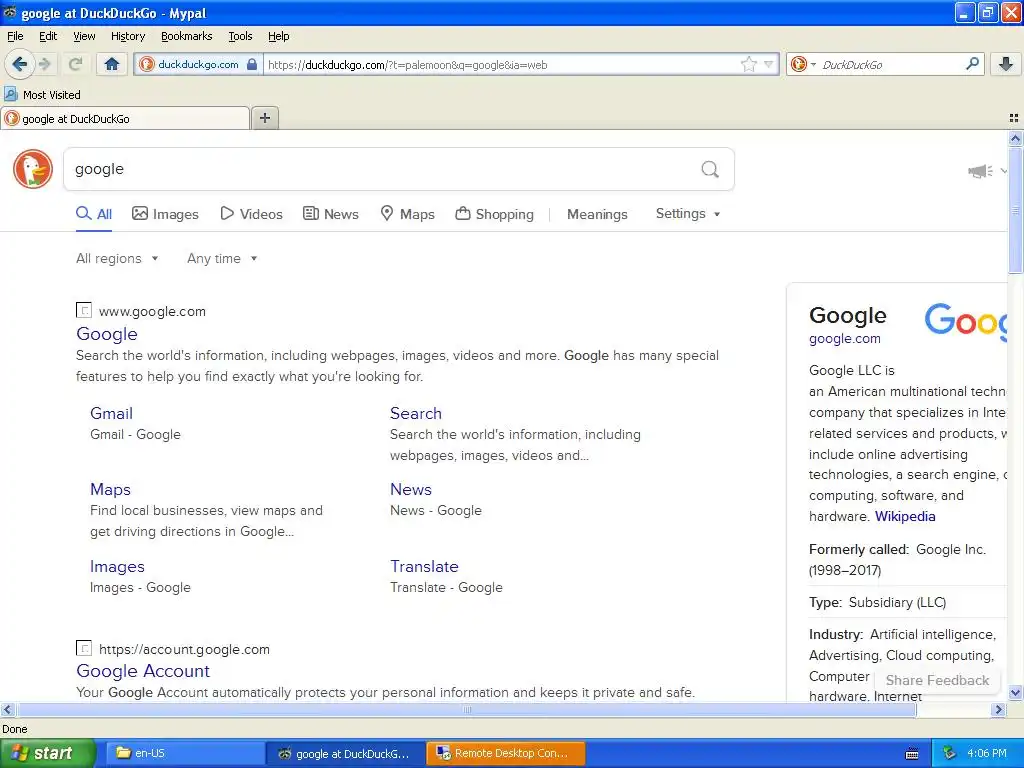Viewport: 1024px width, 768px height.
Task: Click the www.google.com favicon
Action: tap(84, 310)
